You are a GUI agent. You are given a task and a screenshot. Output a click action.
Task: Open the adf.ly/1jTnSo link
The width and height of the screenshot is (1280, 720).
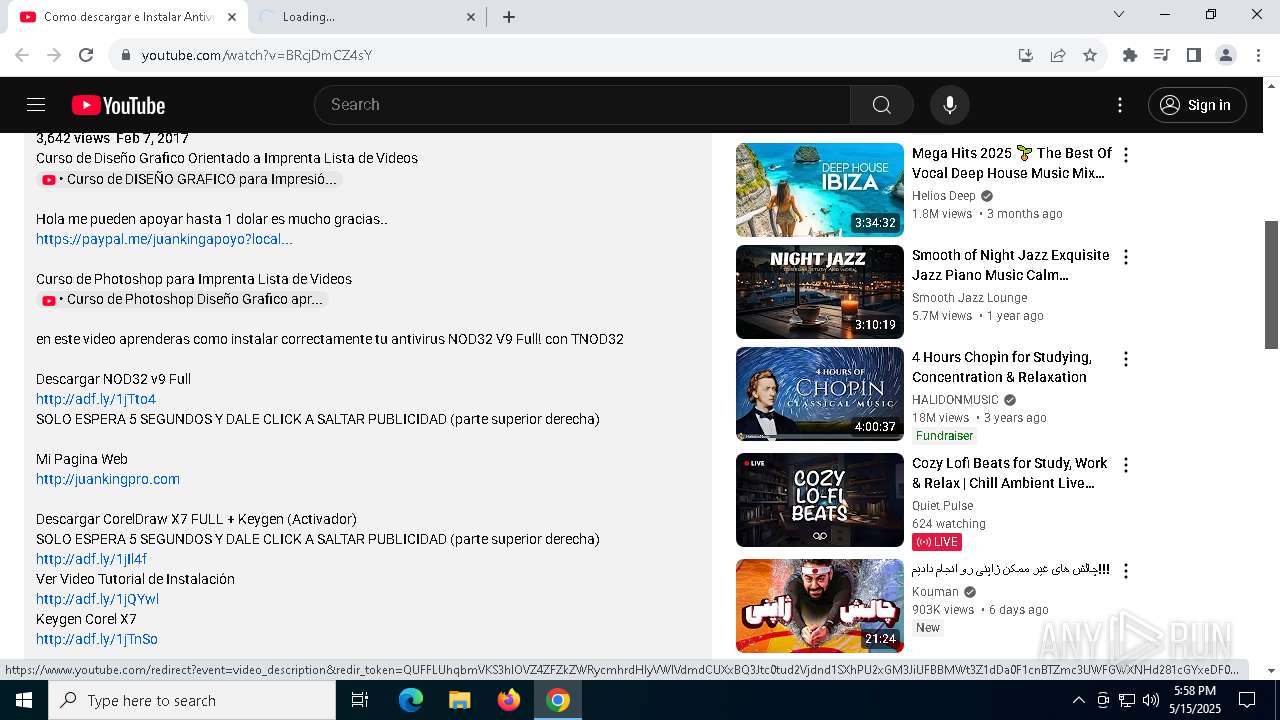[x=97, y=639]
